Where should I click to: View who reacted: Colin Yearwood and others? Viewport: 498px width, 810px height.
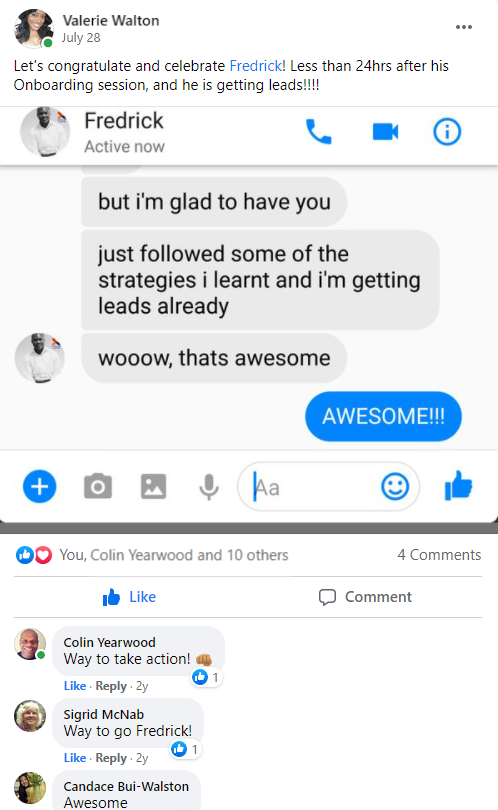pos(174,555)
